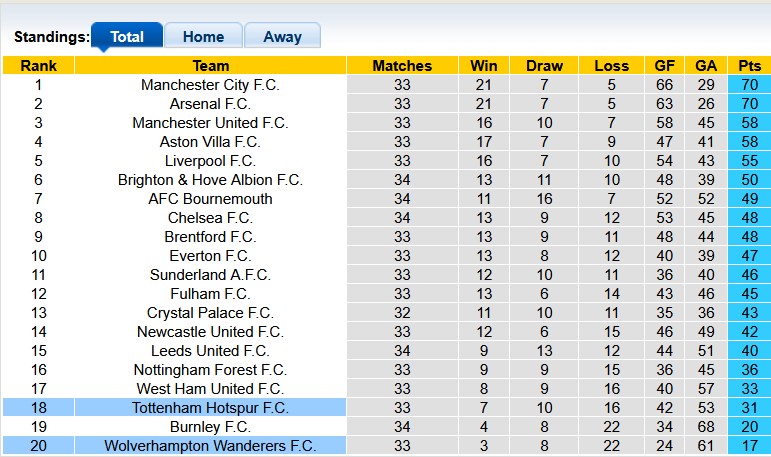This screenshot has height=457, width=771.
Task: Click Wolverhampton Wanderers F.C. highlighted row
Action: pyautogui.click(x=210, y=446)
